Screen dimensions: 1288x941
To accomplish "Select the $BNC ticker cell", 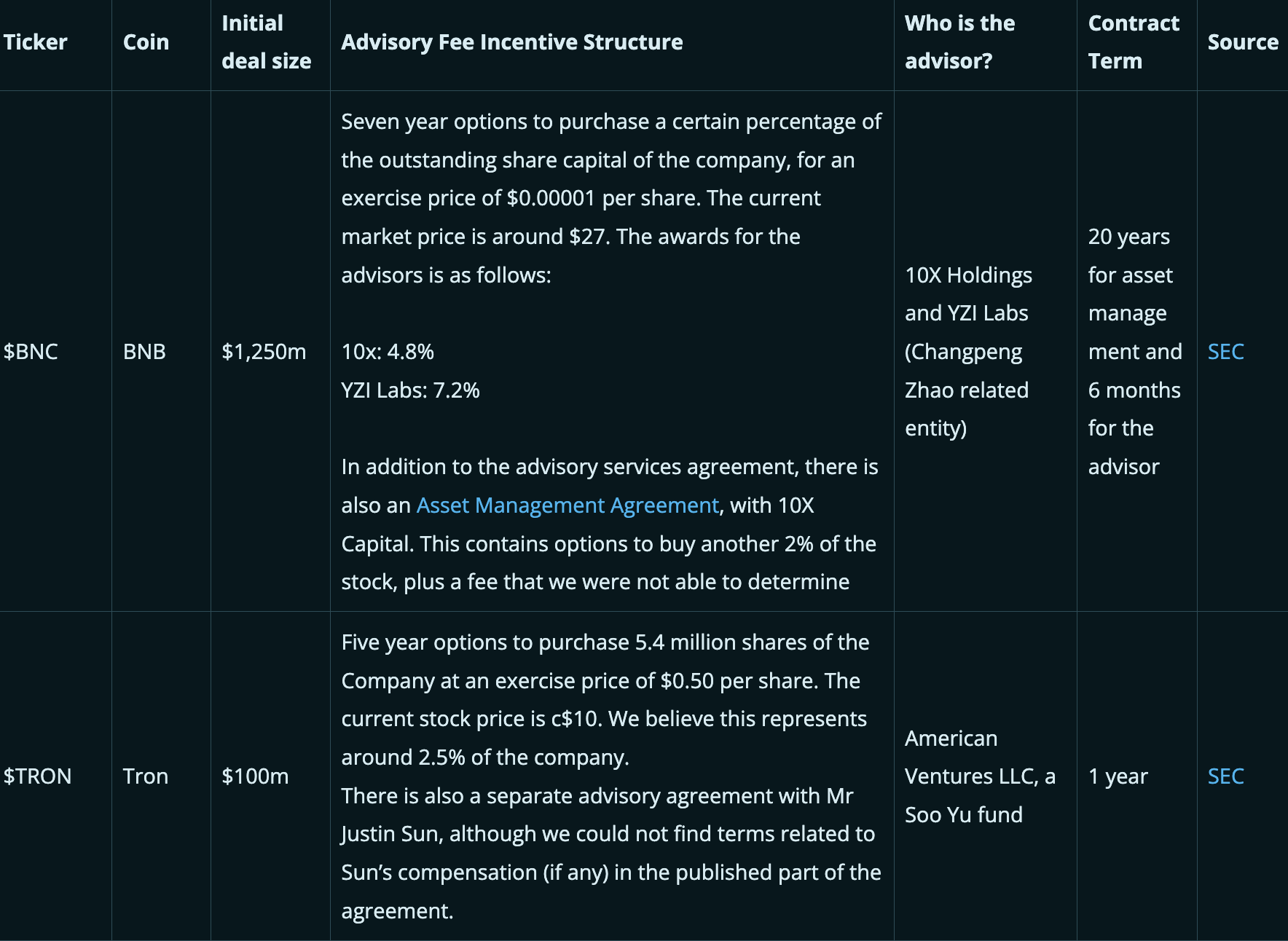I will (31, 352).
